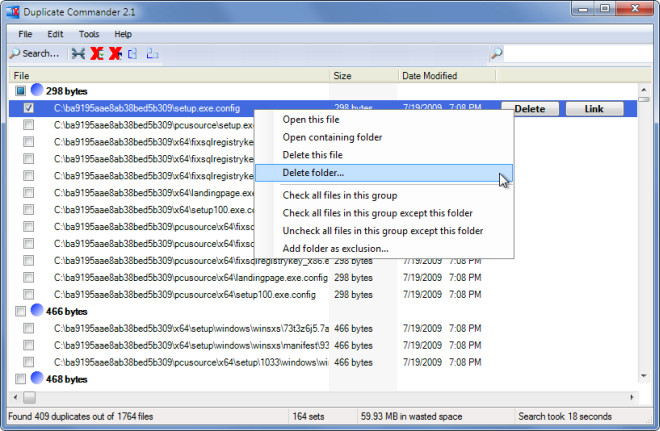Choose 'Uncheck all files in this group except this folder'
Screen dimensions: 660x431
click(x=384, y=231)
